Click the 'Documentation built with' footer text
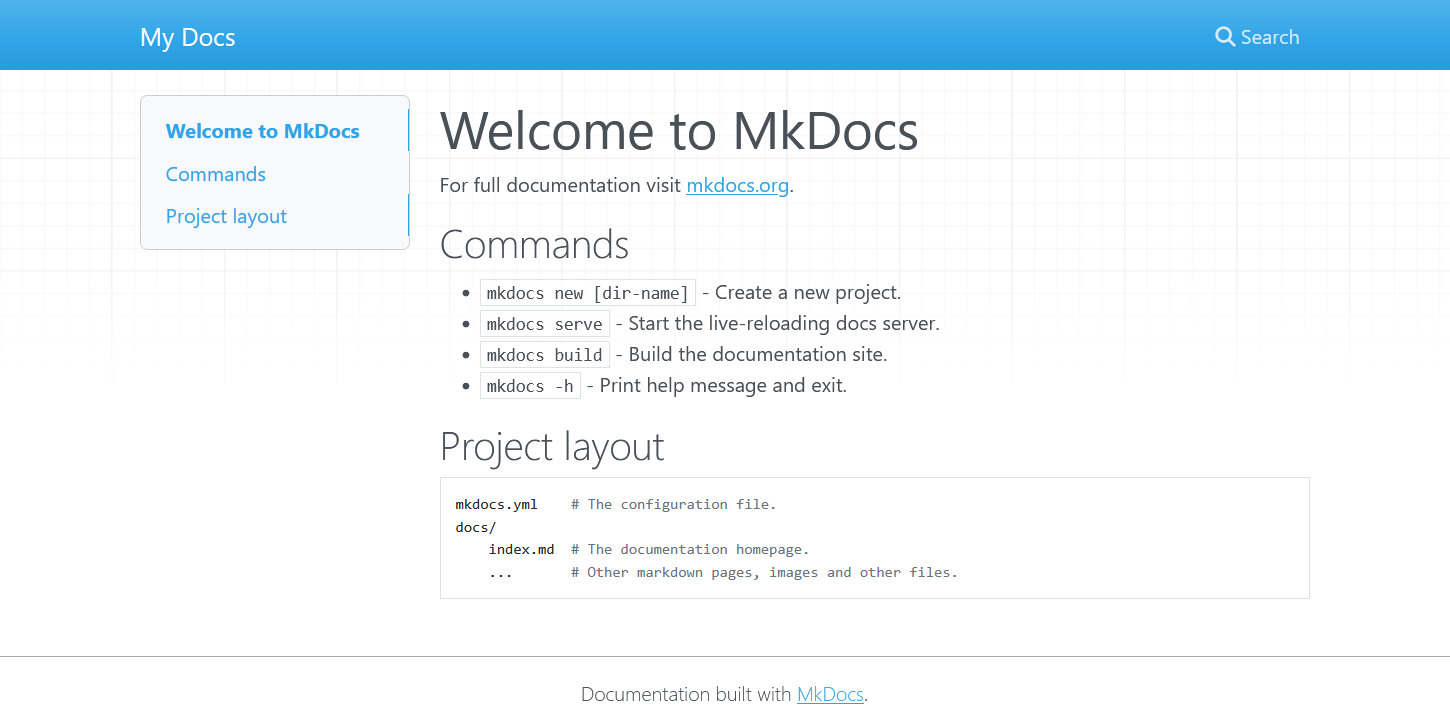 click(x=687, y=694)
